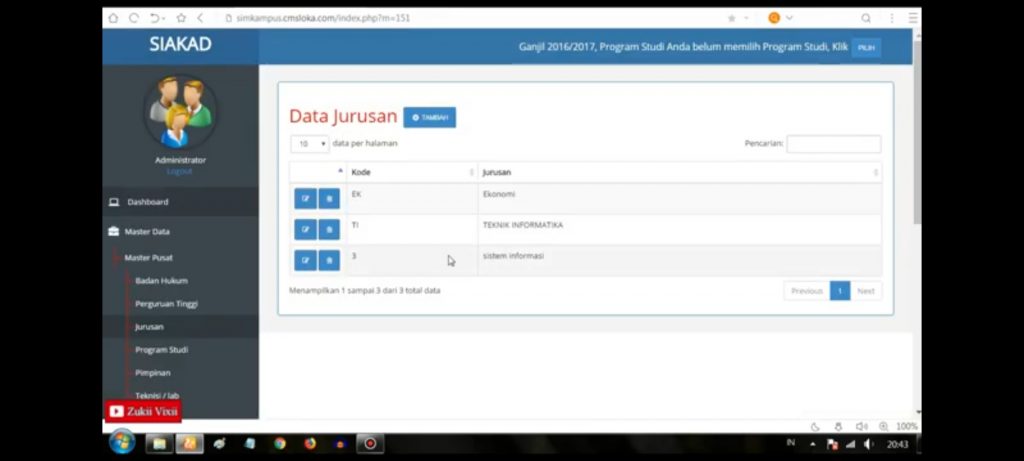Open Perguruan Tinggi in the sidebar
This screenshot has width=1024, height=461.
(x=166, y=304)
